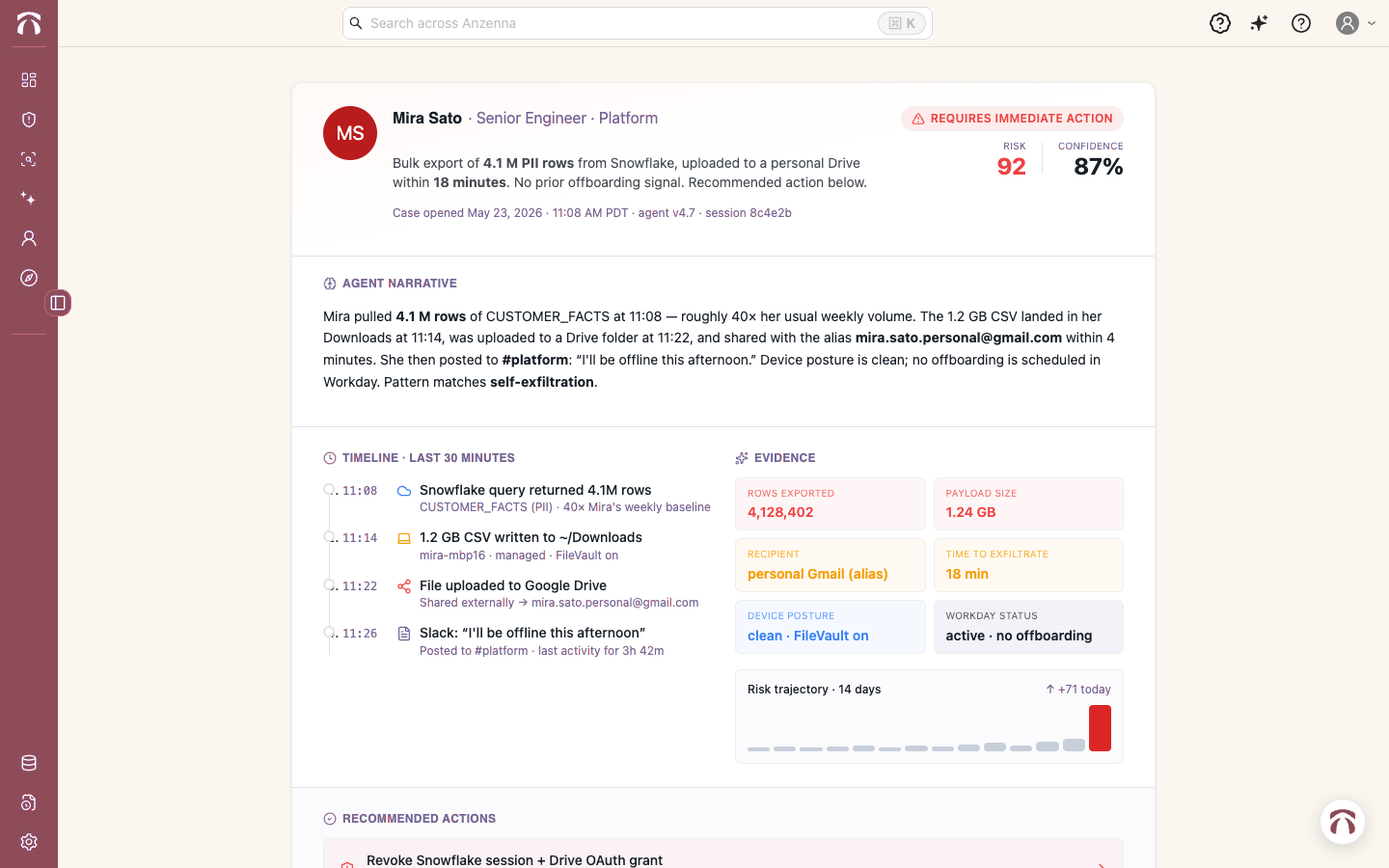Click the Evidence sparkle icon
The image size is (1389, 868).
[742, 458]
